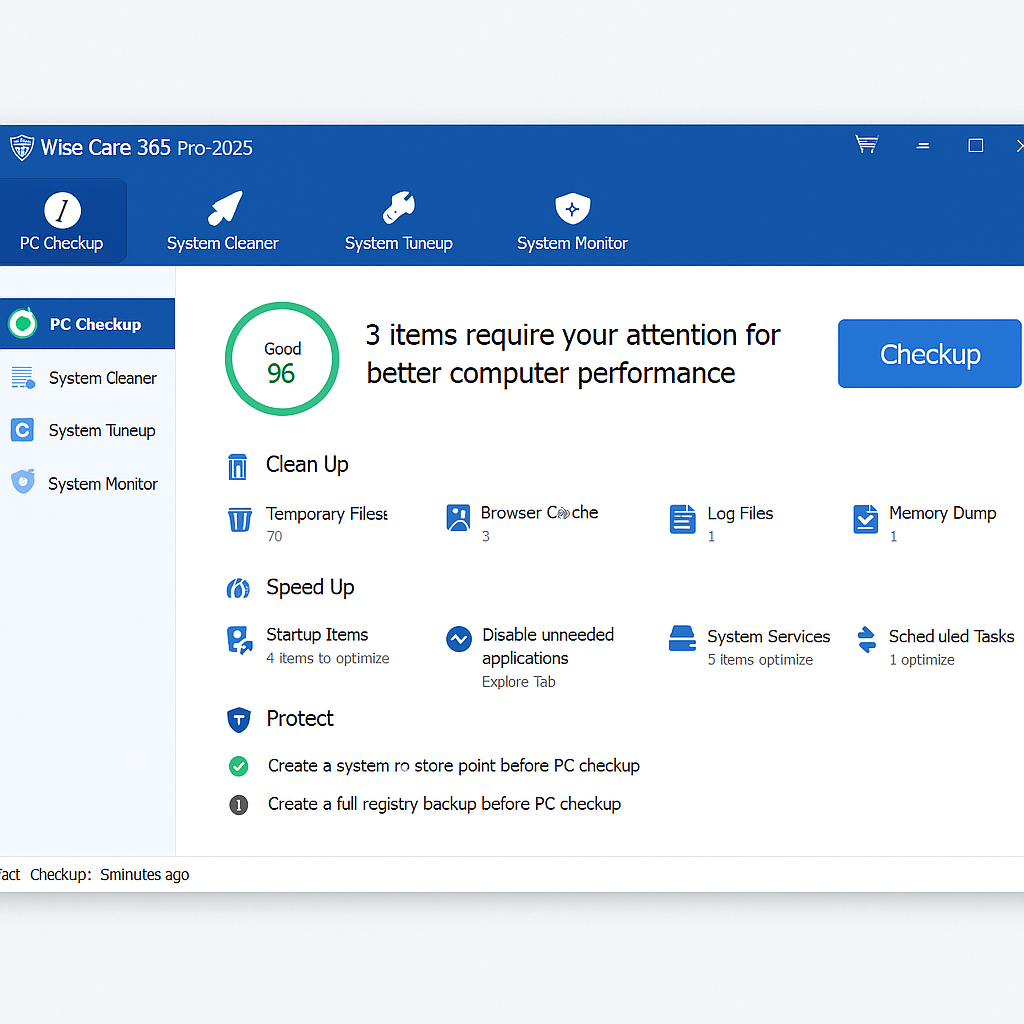Open the Scheduled Tasks optimizer icon

[864, 640]
